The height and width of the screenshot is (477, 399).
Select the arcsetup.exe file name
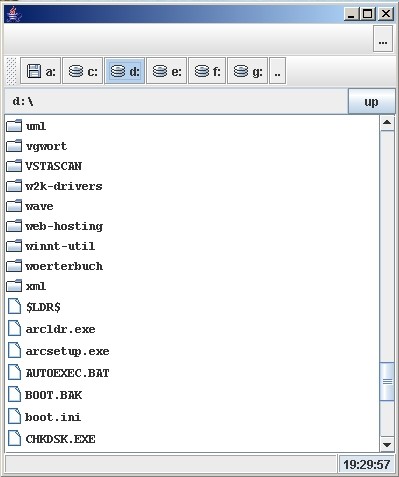[x=67, y=351]
